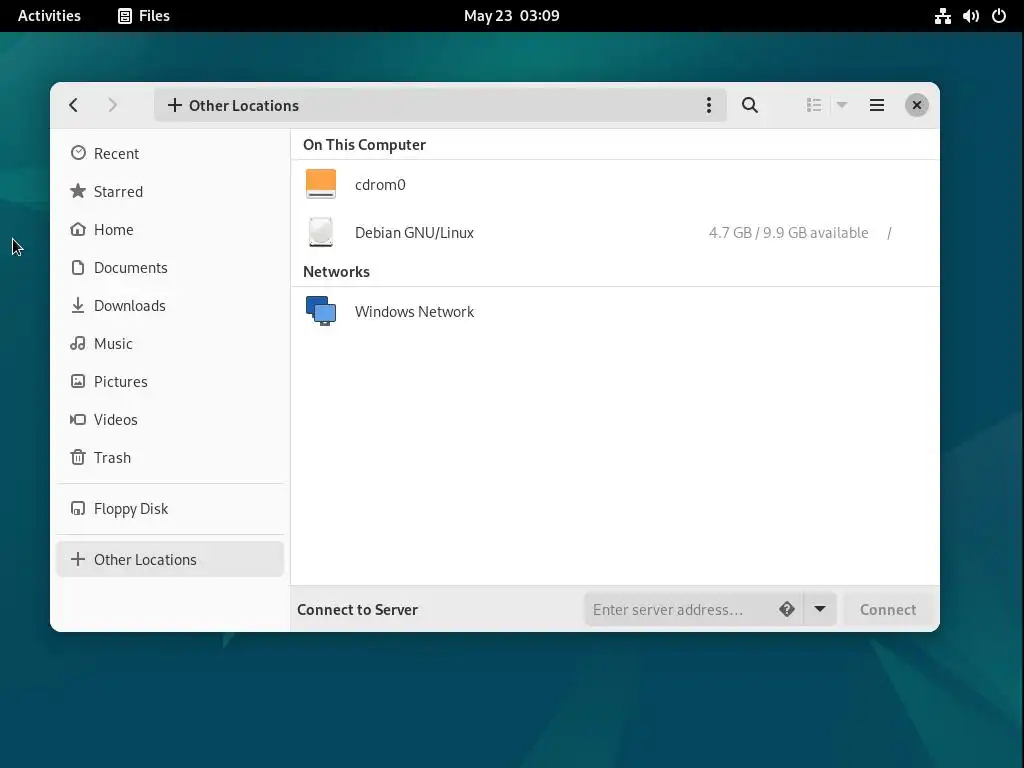The width and height of the screenshot is (1024, 768).
Task: Click the forward navigation arrow
Action: tap(112, 105)
